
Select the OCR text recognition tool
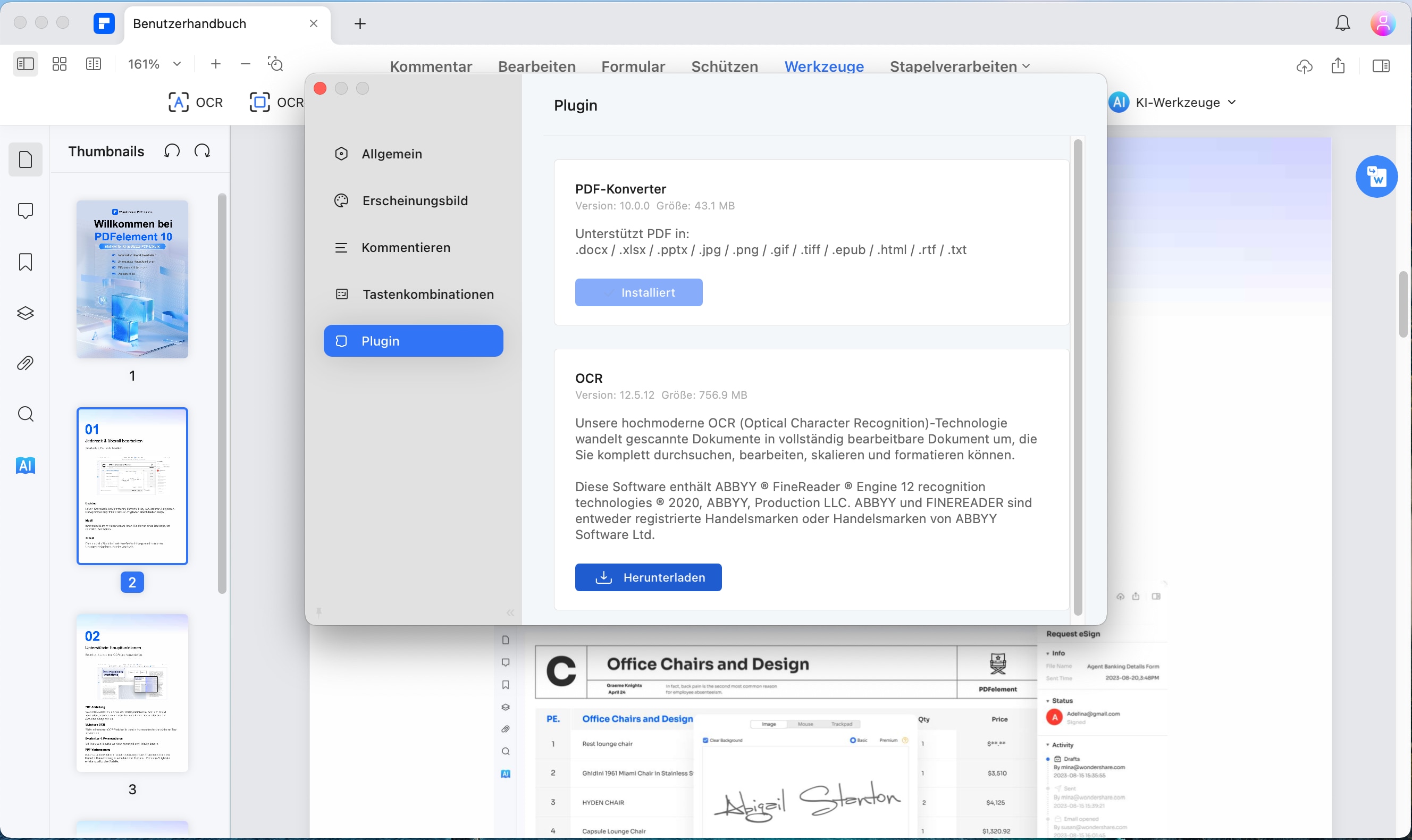pos(195,103)
